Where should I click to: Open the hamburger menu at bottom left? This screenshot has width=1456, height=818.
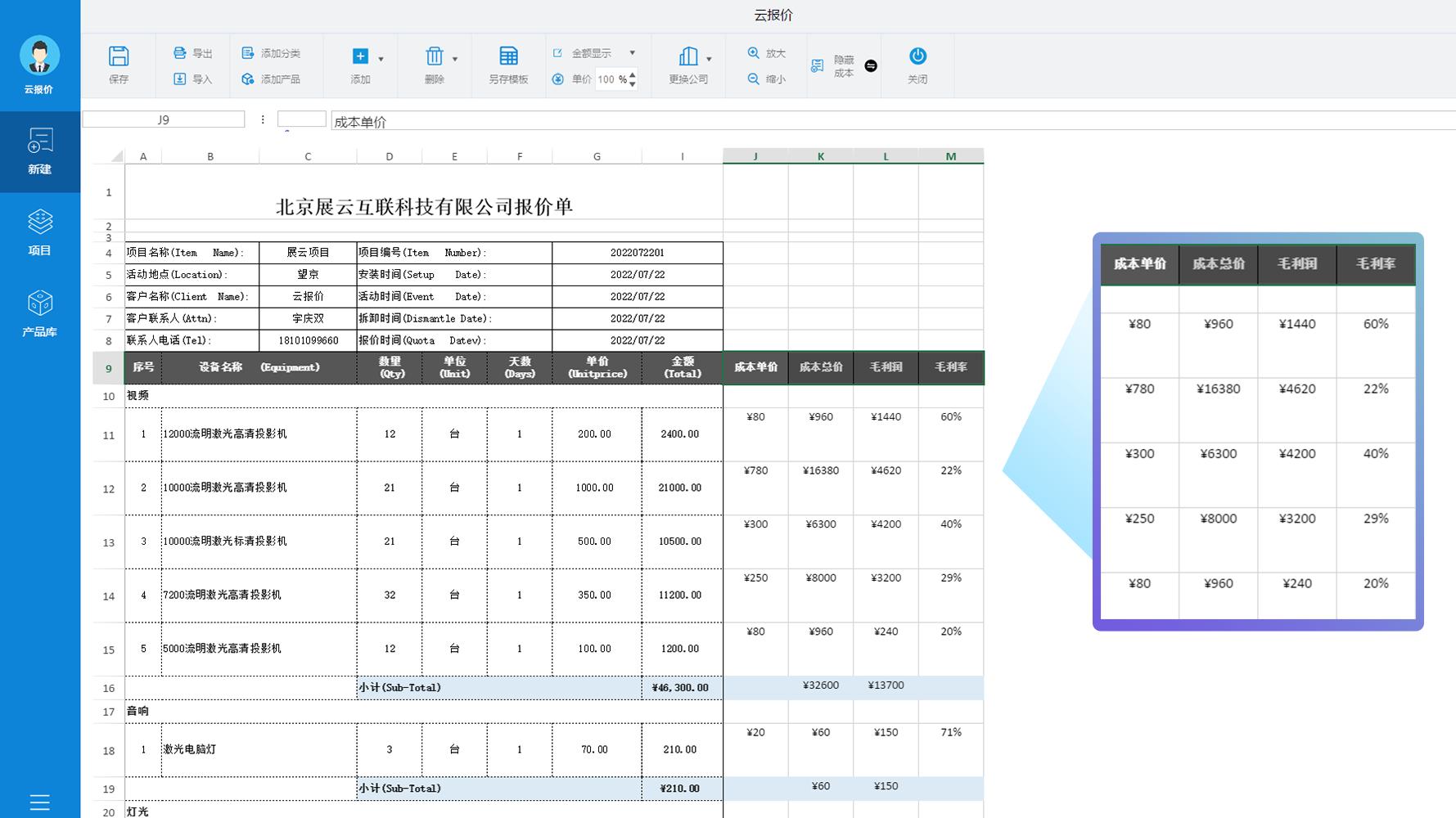(39, 802)
